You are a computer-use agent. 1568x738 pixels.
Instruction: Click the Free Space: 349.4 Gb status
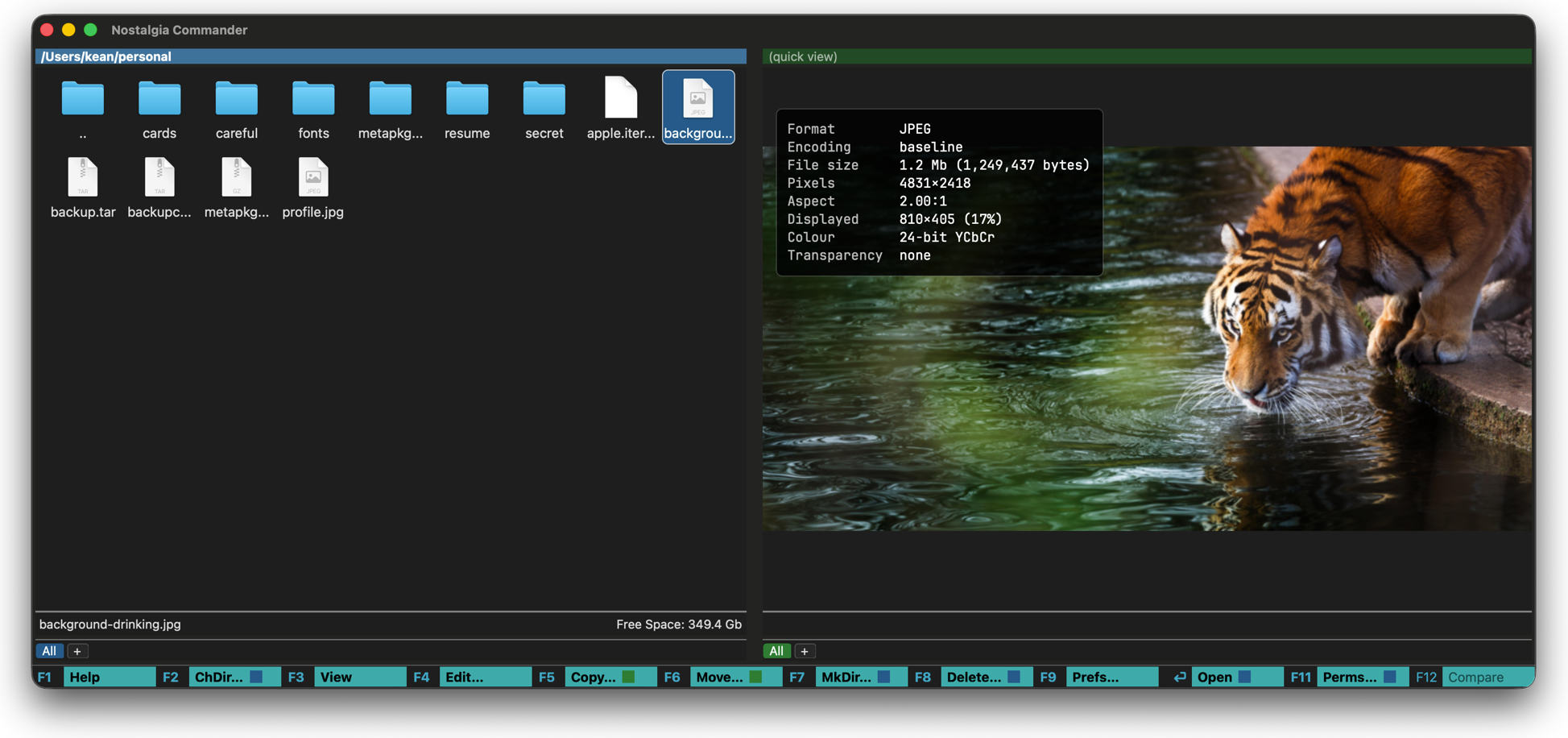(679, 624)
